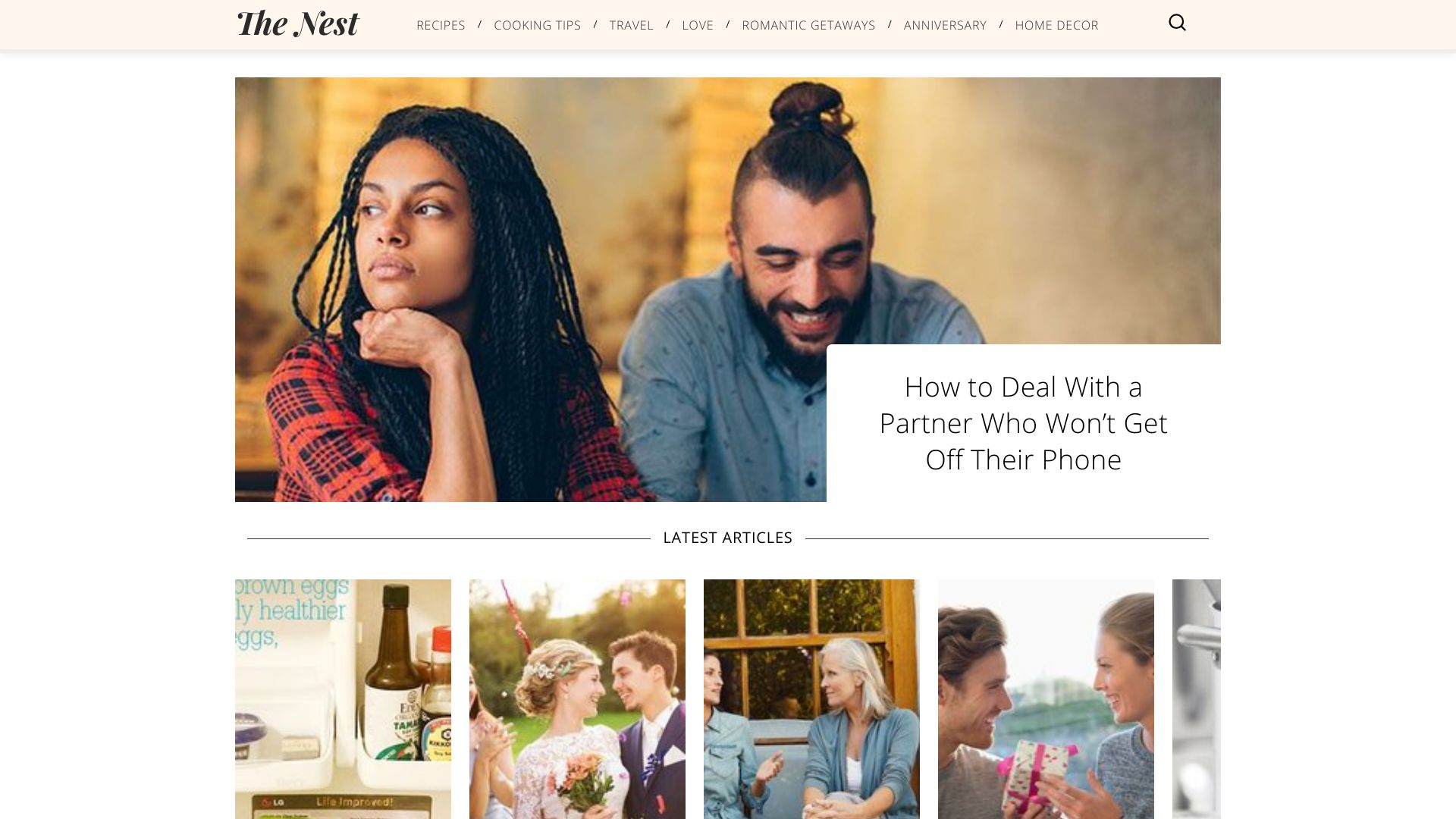Open the wedding couple article thumbnail
1456x819 pixels.
point(577,699)
